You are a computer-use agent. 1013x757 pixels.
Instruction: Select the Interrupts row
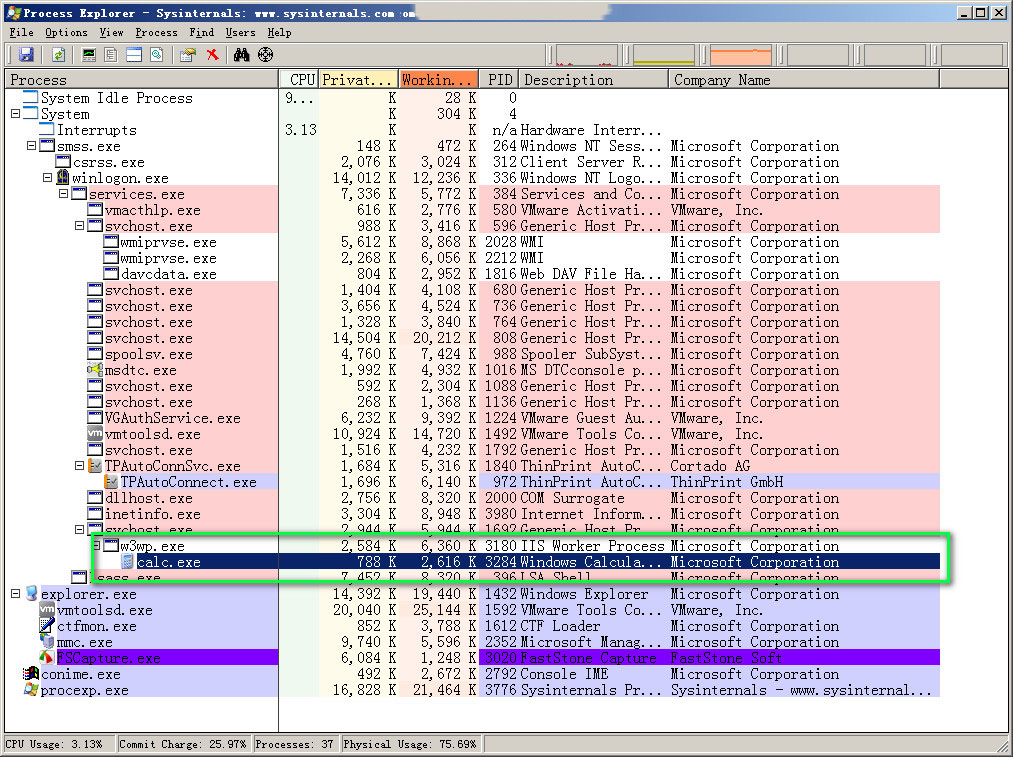point(473,130)
